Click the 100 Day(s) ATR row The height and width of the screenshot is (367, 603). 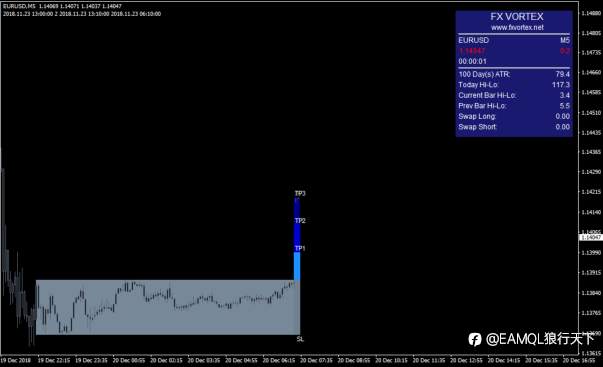[x=514, y=74]
